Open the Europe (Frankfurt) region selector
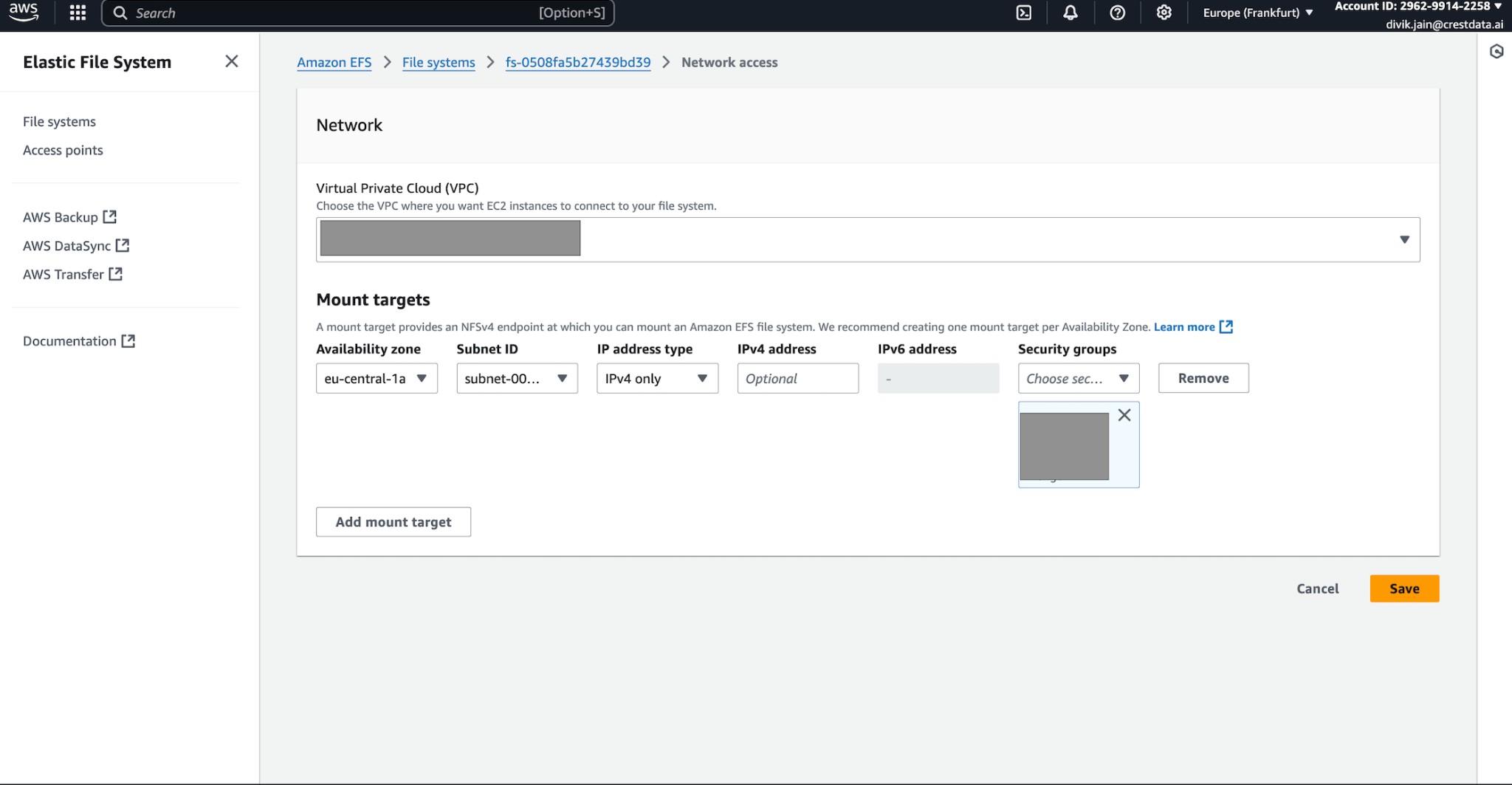The height and width of the screenshot is (785, 1512). click(1258, 13)
